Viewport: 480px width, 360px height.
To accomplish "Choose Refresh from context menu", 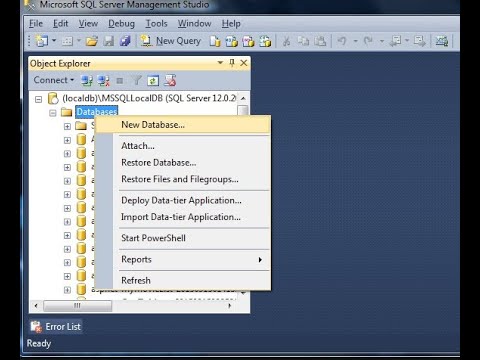I will click(x=183, y=280).
